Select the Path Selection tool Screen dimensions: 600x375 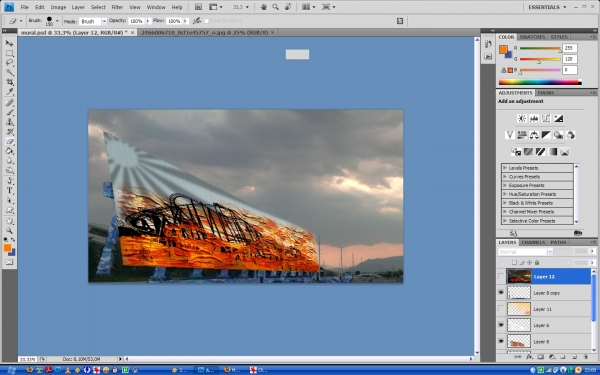click(x=9, y=201)
